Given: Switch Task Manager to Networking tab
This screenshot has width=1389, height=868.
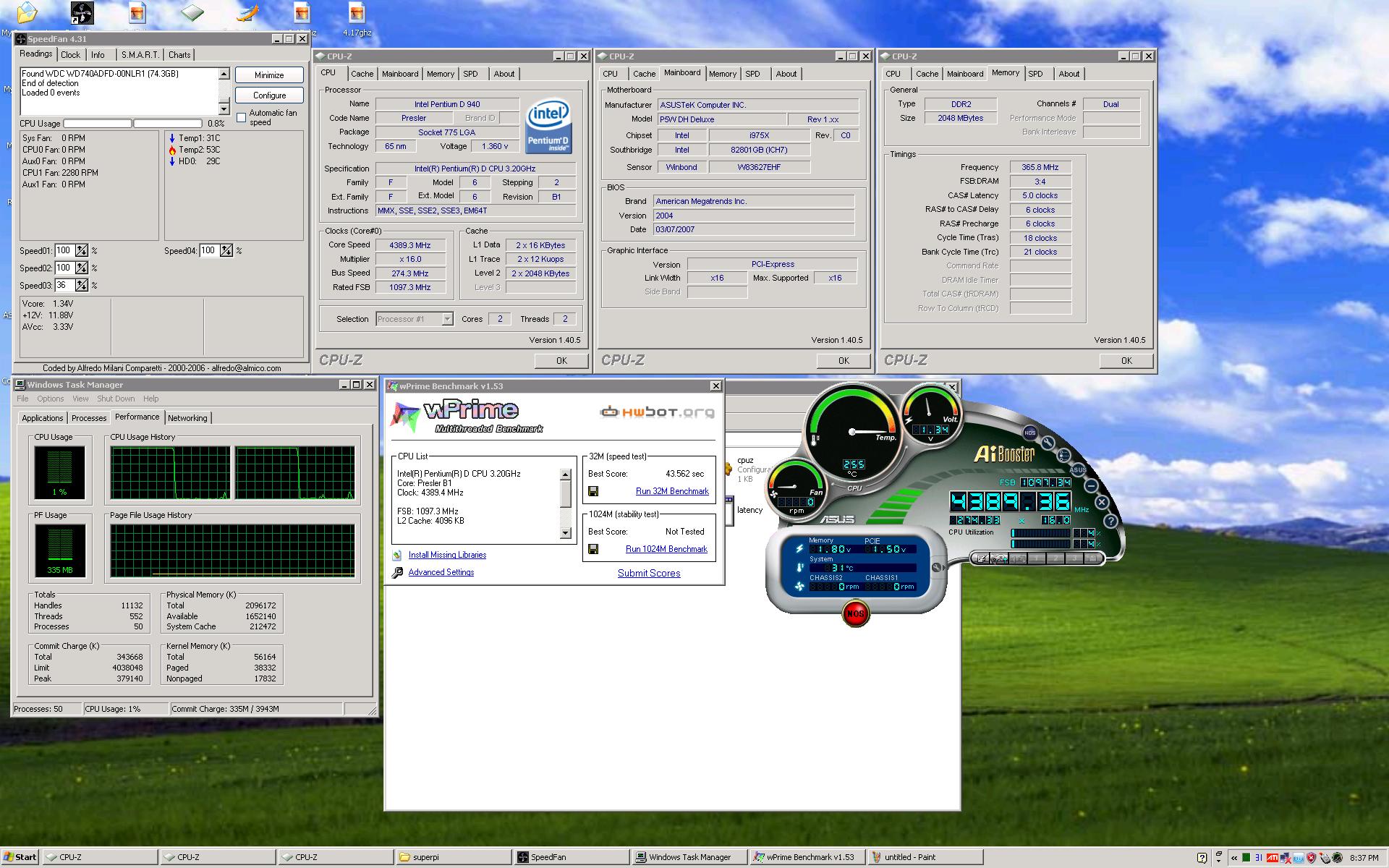Looking at the screenshot, I should click(x=187, y=418).
